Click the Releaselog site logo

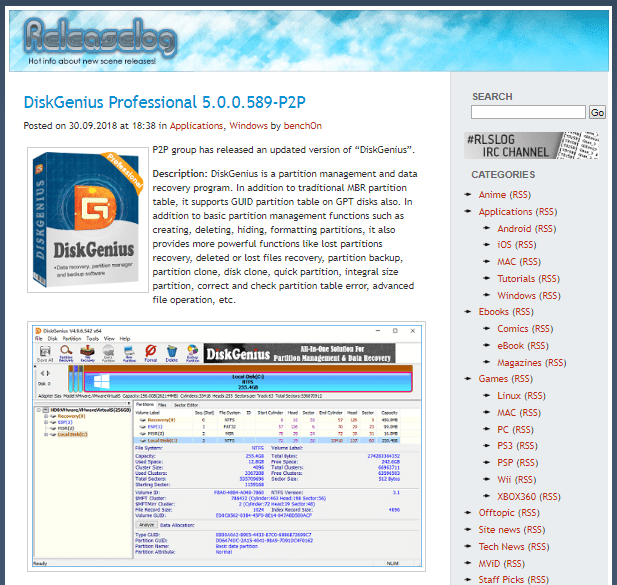click(x=88, y=37)
